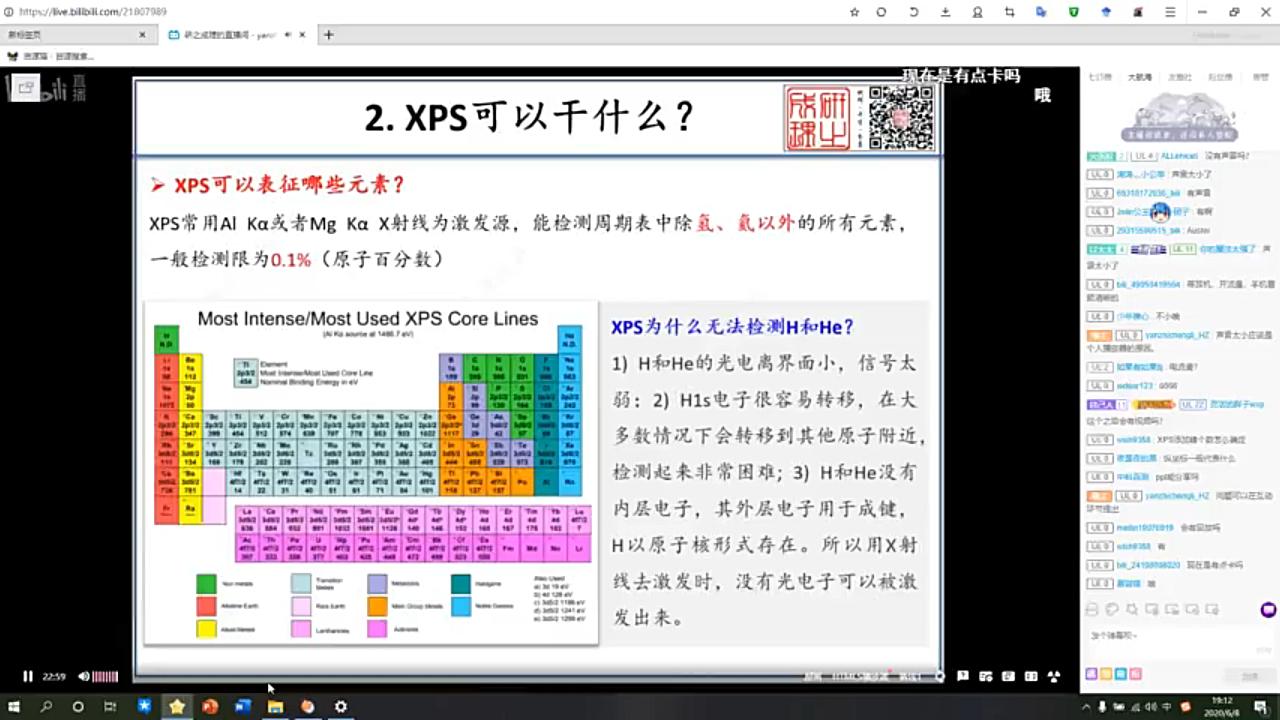The height and width of the screenshot is (720, 1280).
Task: Open File Explorer from taskbar
Action: tap(275, 706)
